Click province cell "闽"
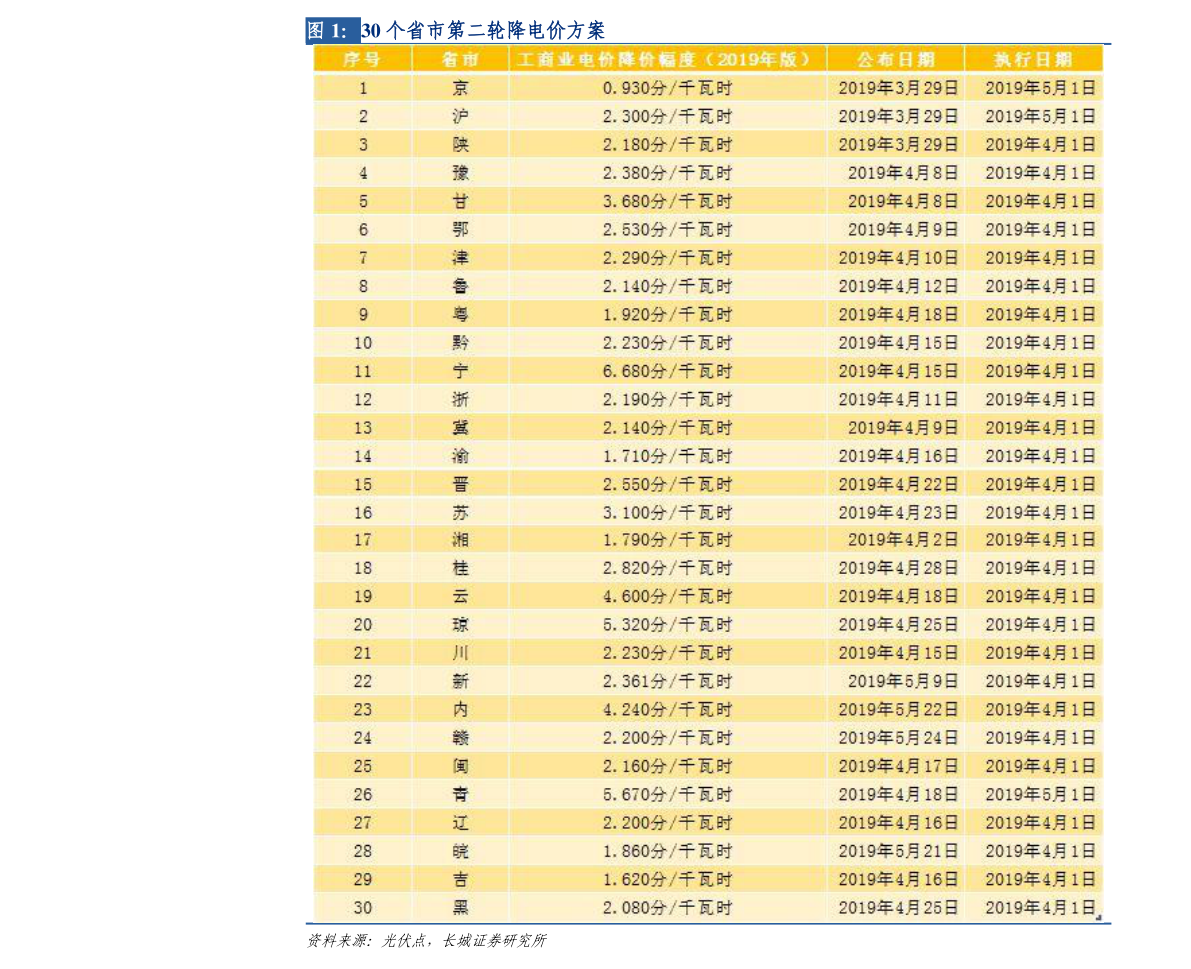Screen dimensions: 1191x969 click(x=460, y=766)
